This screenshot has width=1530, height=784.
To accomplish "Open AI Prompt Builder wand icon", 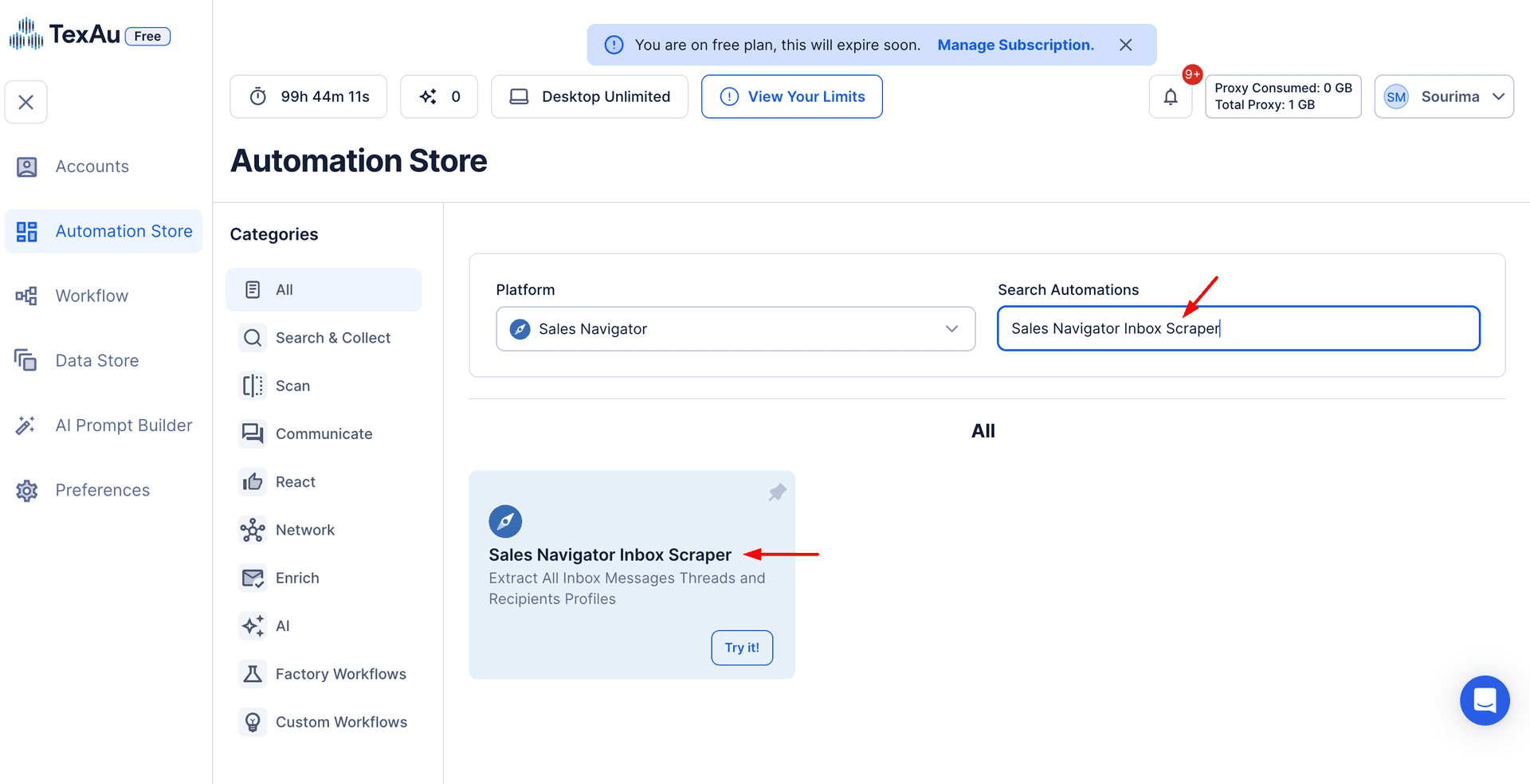I will pos(25,425).
